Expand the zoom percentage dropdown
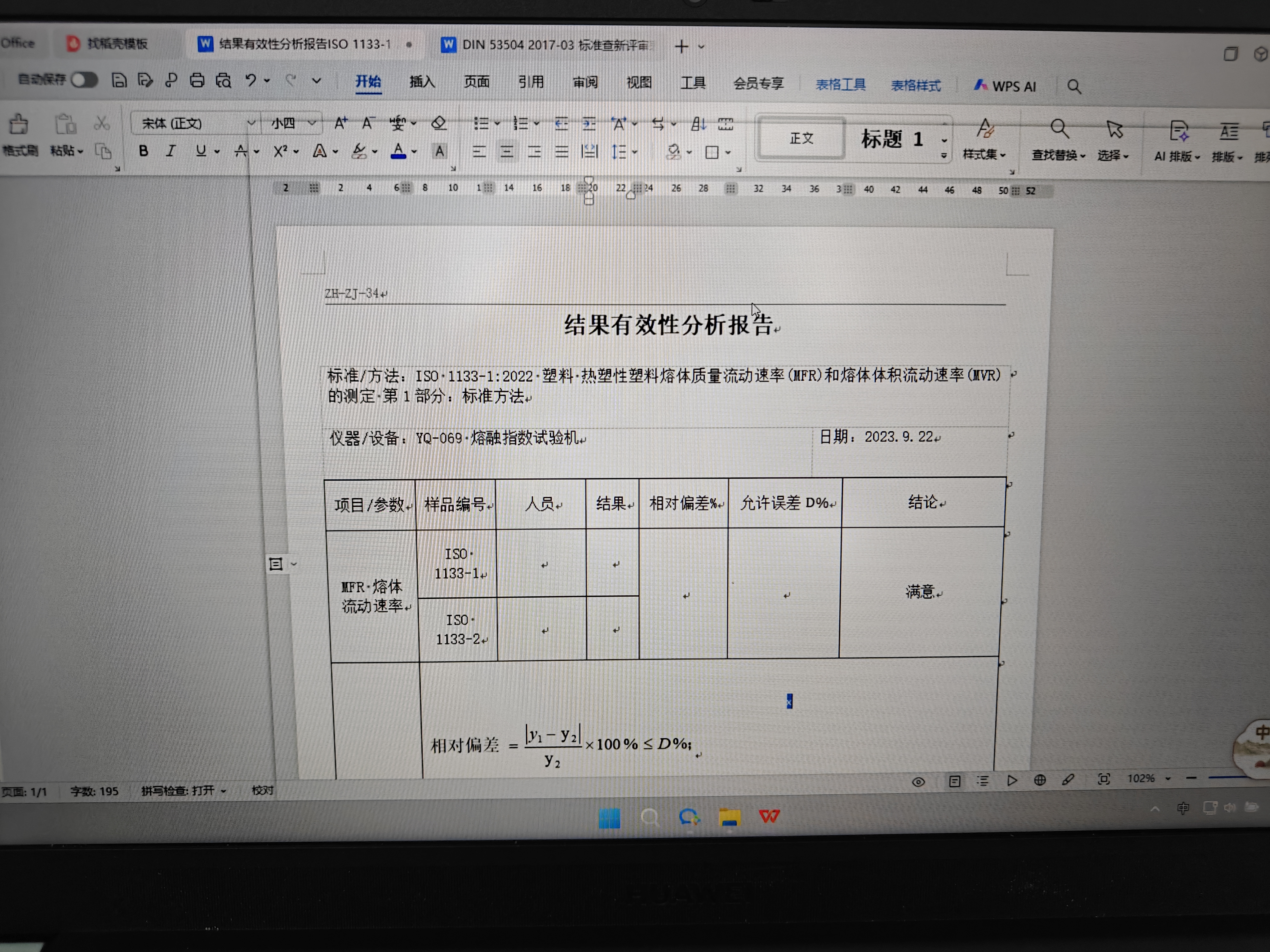The image size is (1270, 952). (x=1168, y=779)
